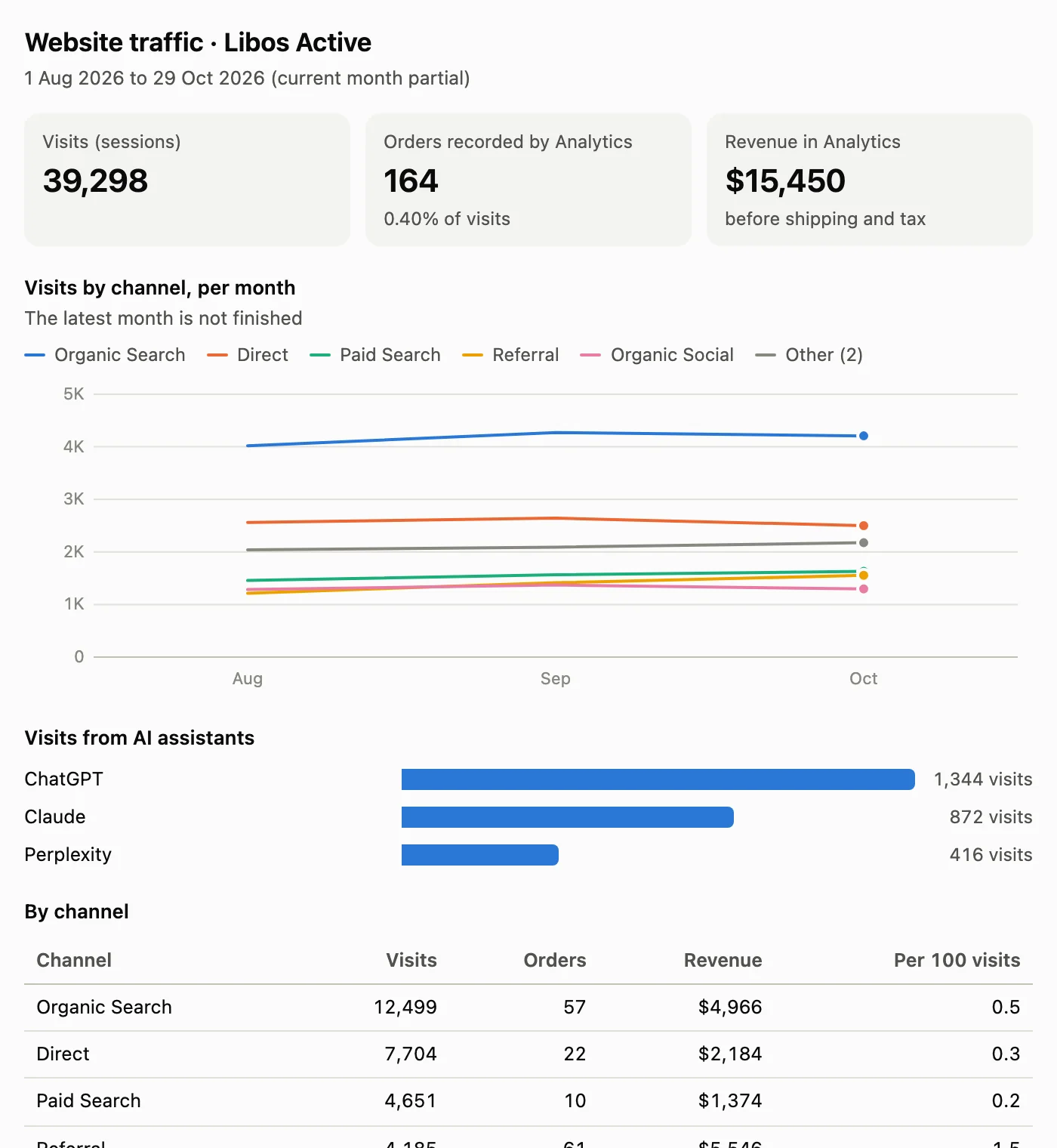Image resolution: width=1057 pixels, height=1148 pixels.
Task: Click Organic Search in the By channel table
Action: pos(104,1007)
